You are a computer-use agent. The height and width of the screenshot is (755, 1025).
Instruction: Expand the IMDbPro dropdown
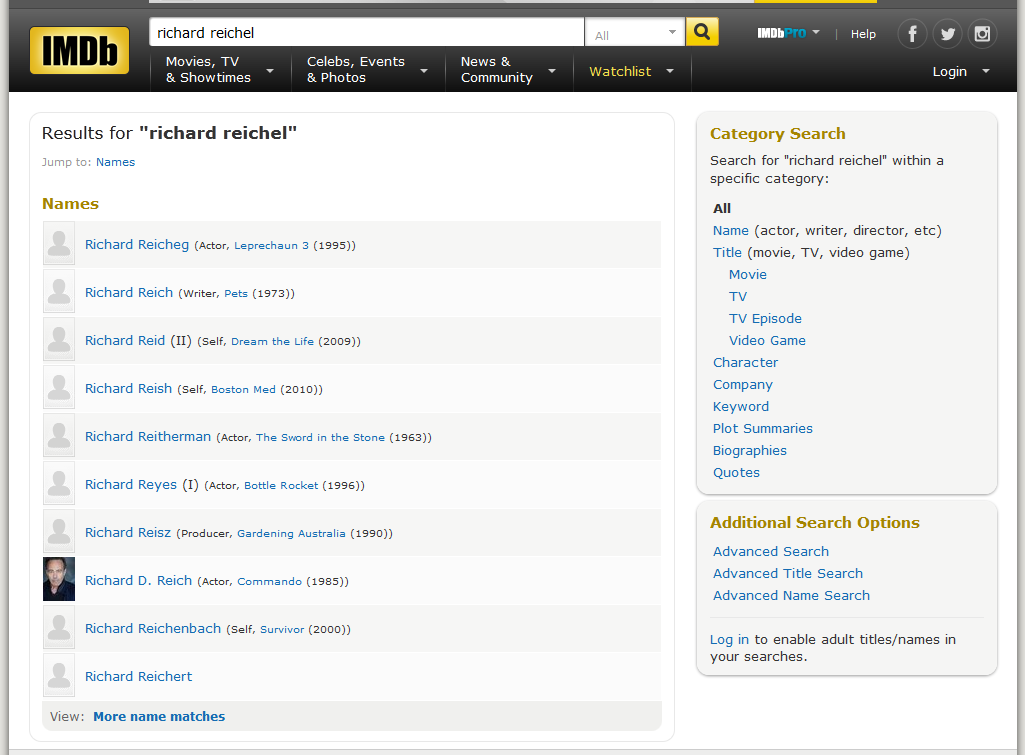pos(788,33)
